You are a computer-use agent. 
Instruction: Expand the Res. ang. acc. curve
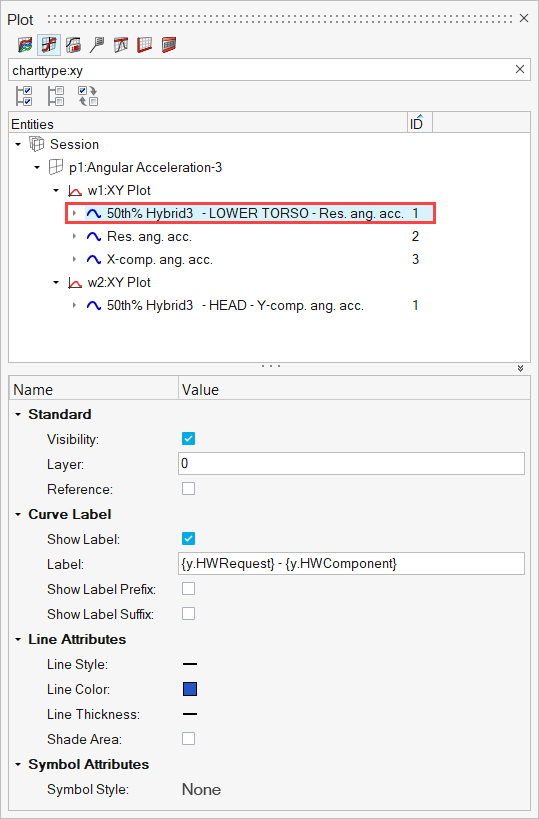click(x=75, y=237)
